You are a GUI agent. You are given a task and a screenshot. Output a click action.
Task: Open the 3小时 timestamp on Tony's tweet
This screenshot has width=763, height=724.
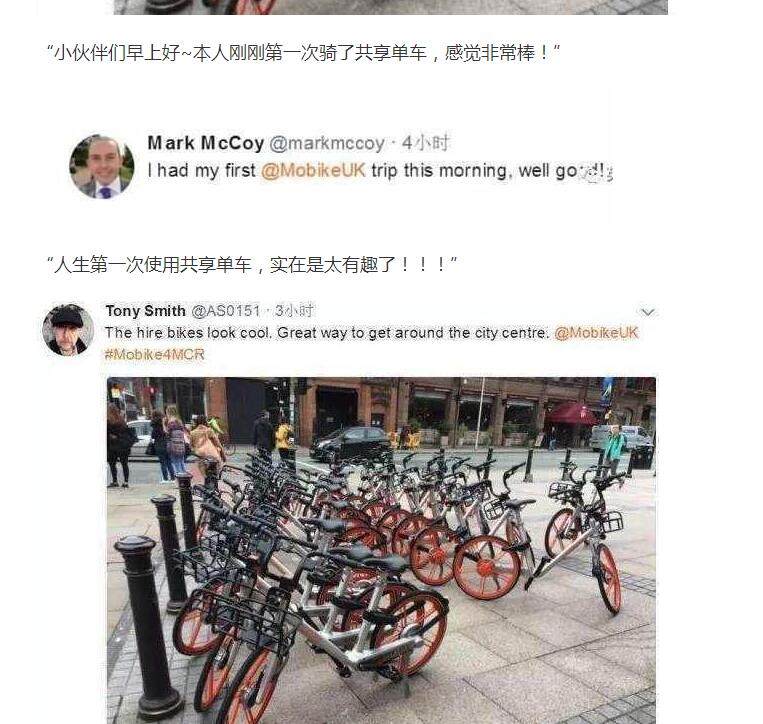tap(294, 310)
